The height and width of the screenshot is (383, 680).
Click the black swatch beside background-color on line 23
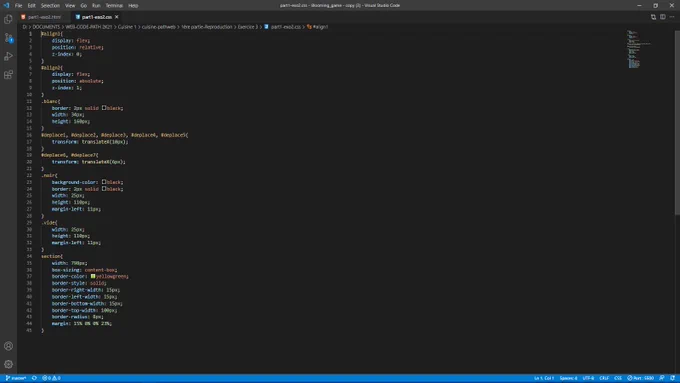[x=104, y=182]
